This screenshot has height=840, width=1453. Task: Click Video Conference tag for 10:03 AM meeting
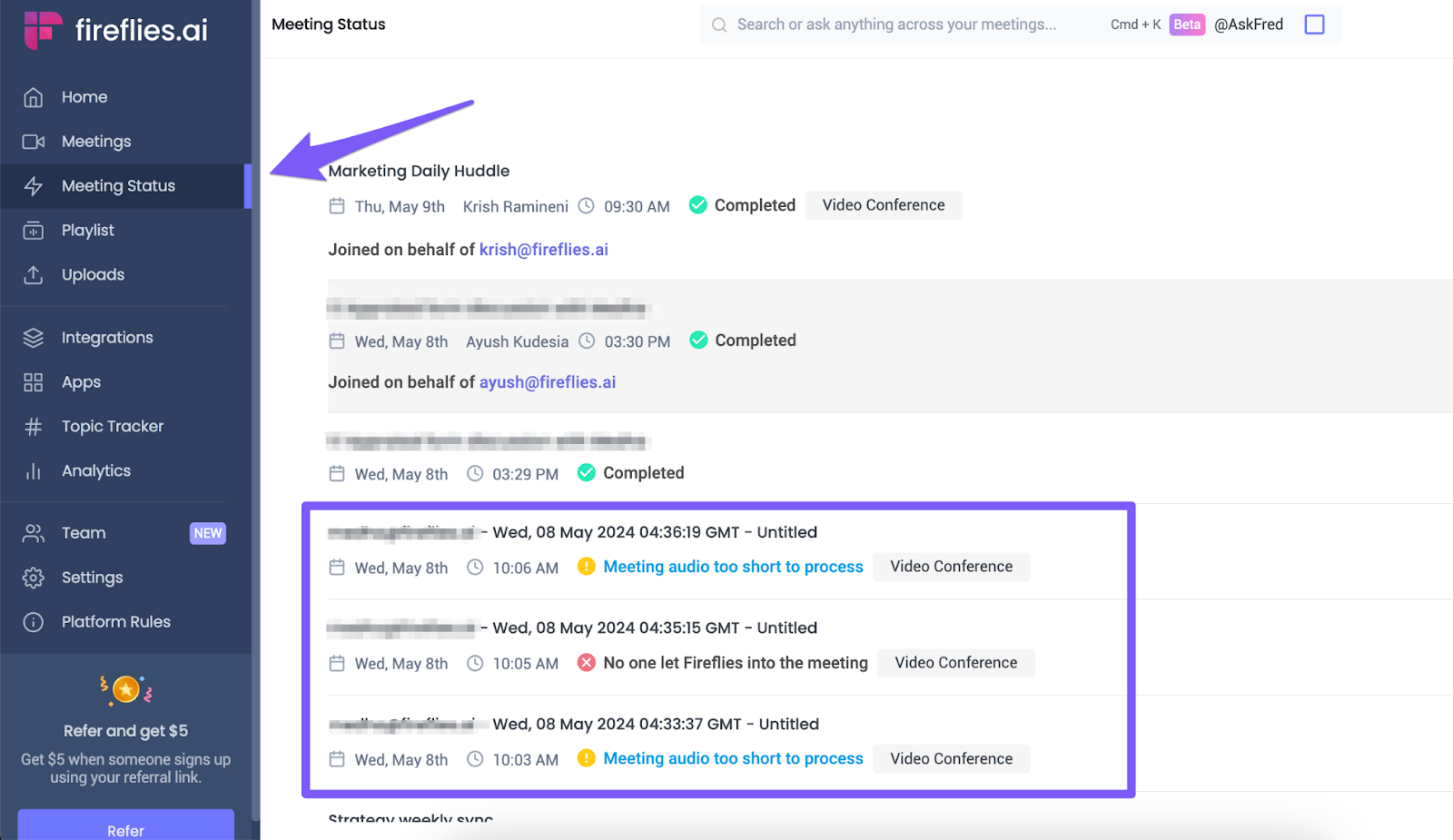click(951, 758)
